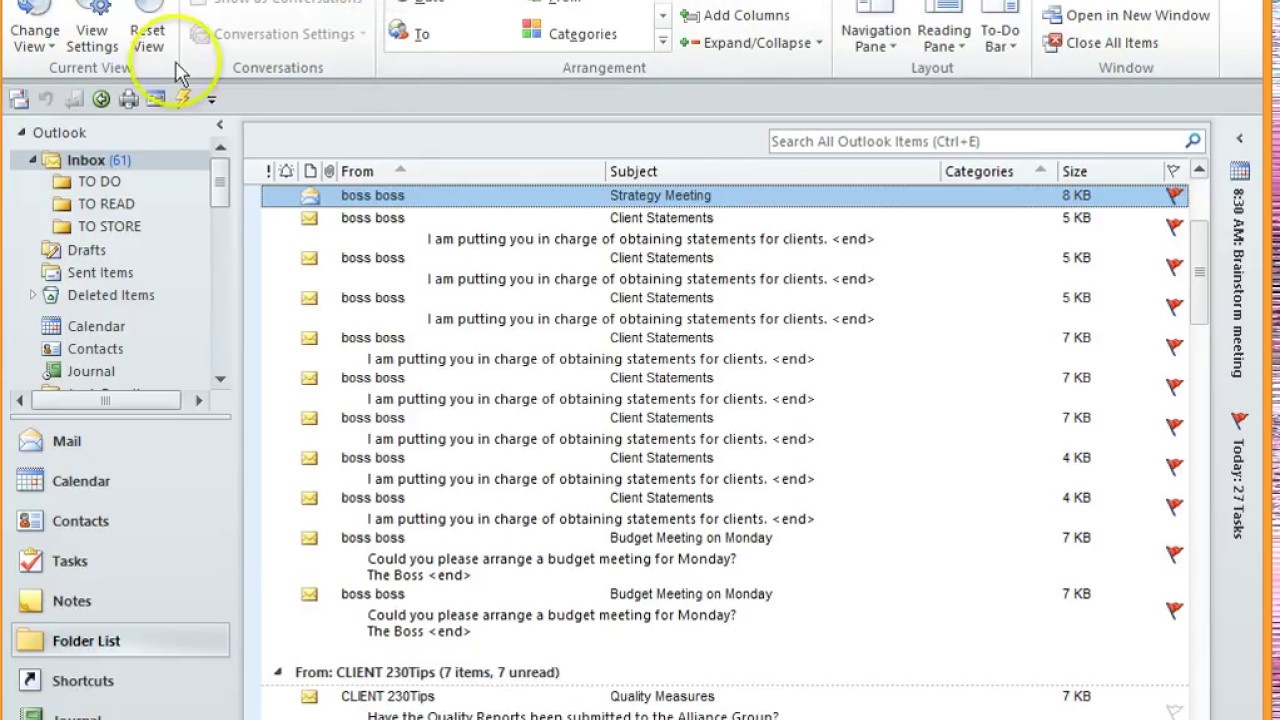The image size is (1280, 720).
Task: Click the folder pane scroll-down arrow
Action: point(220,379)
